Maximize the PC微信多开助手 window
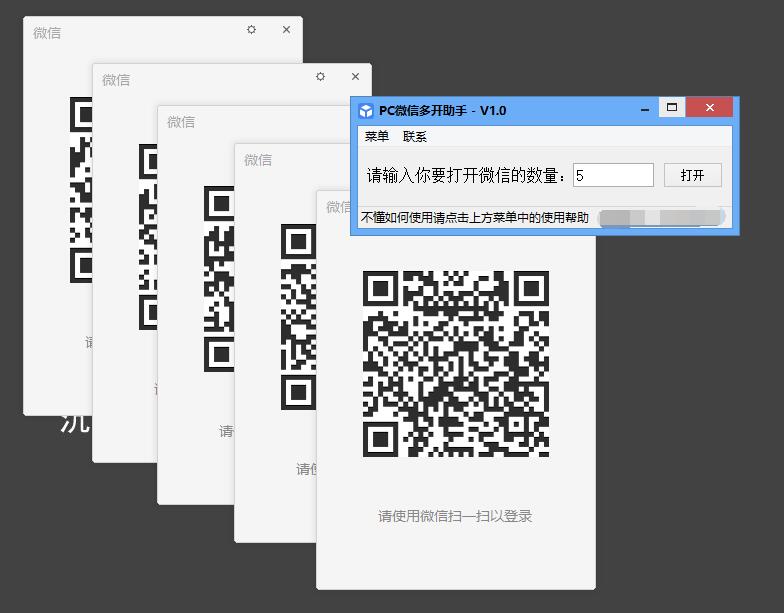 coord(673,108)
